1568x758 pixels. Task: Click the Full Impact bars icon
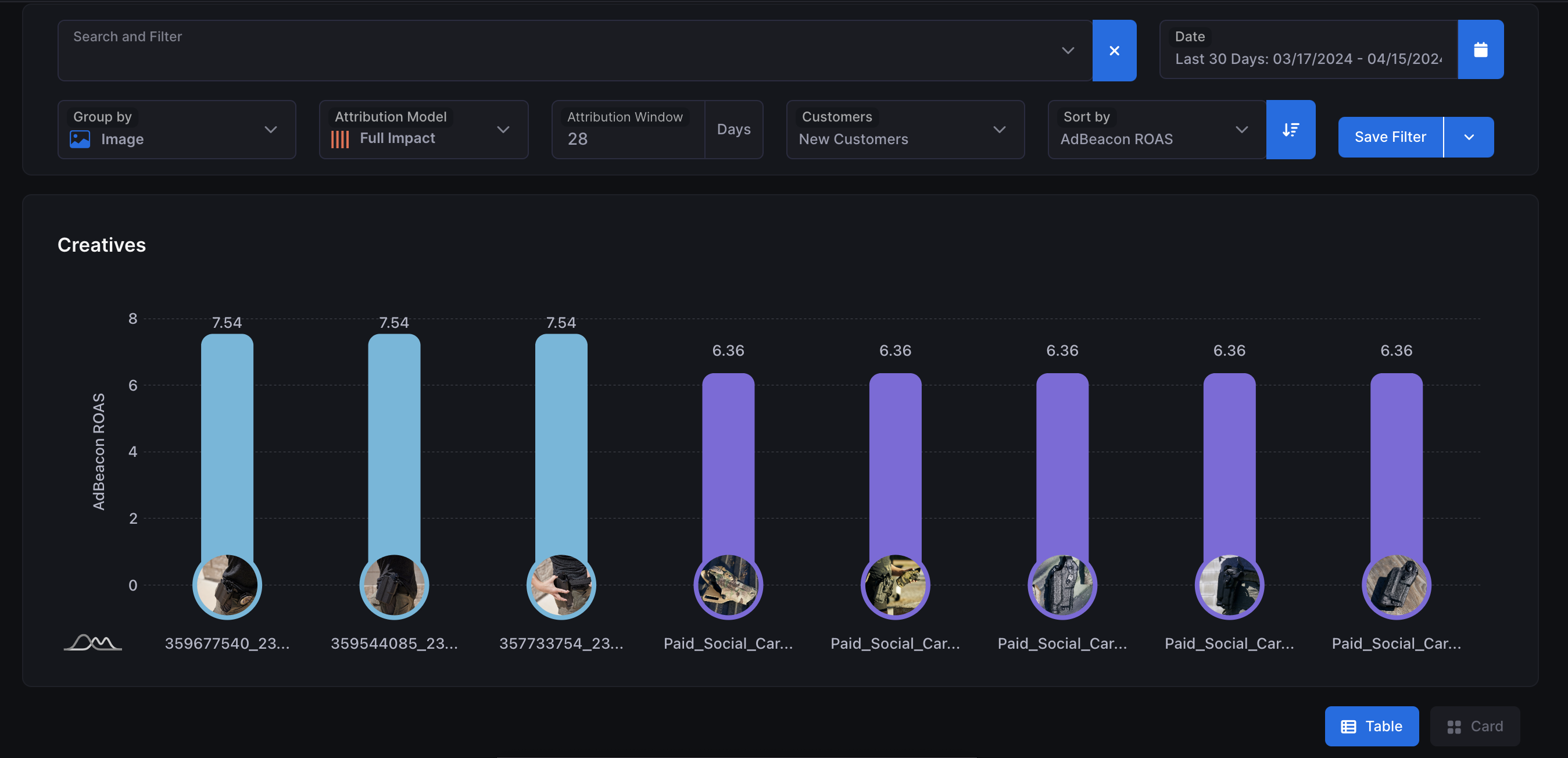339,140
